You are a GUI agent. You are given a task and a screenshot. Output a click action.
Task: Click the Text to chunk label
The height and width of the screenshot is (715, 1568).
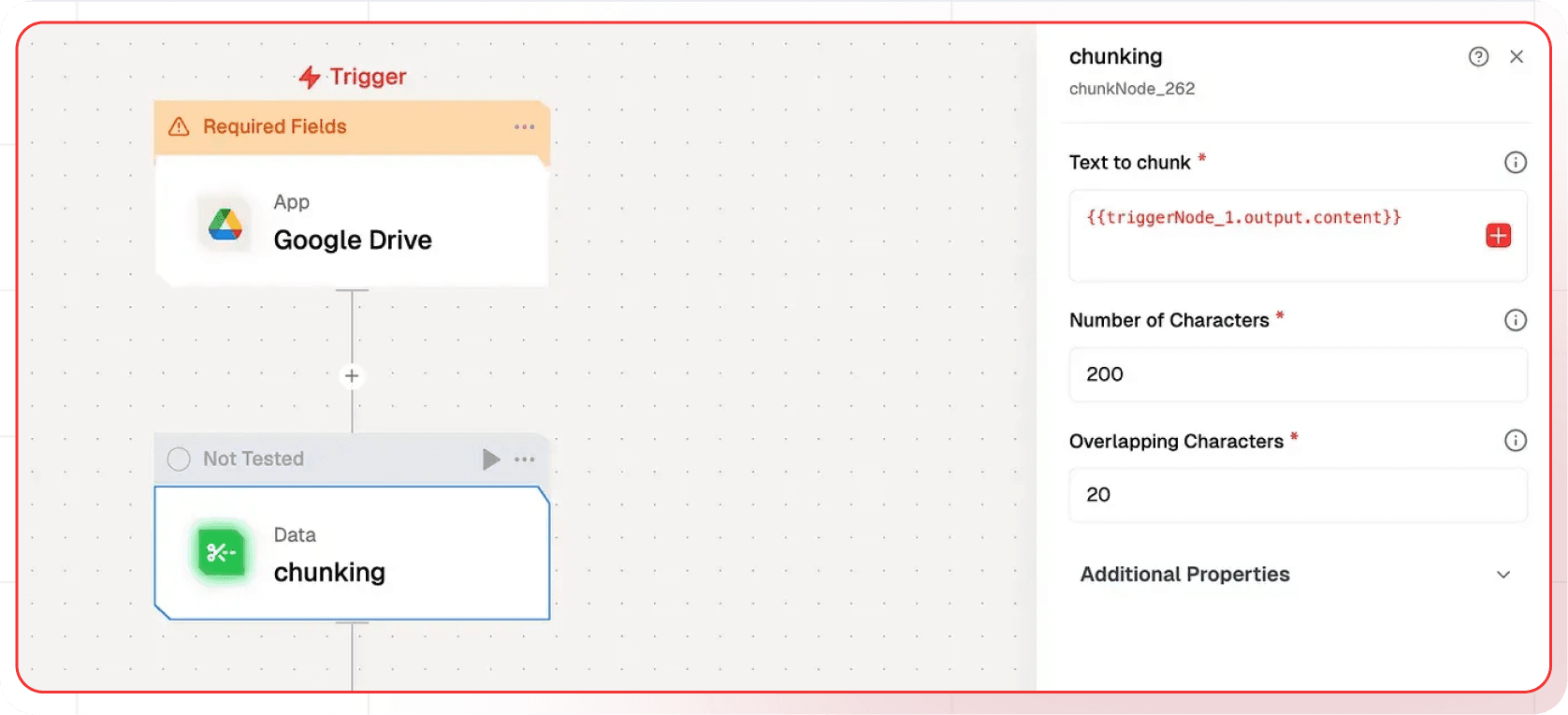point(1130,163)
